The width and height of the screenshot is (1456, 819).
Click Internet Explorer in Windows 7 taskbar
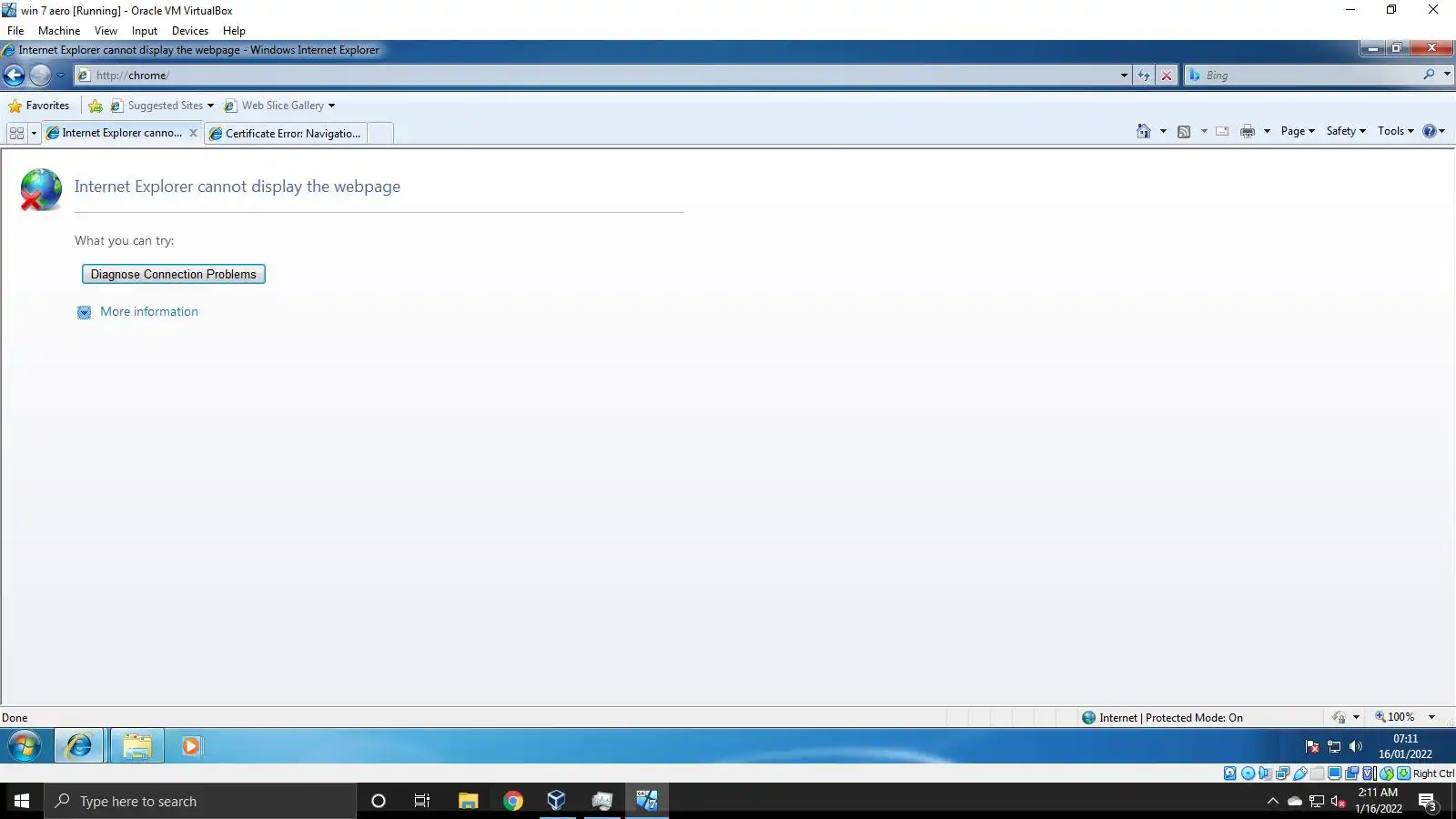tap(80, 746)
